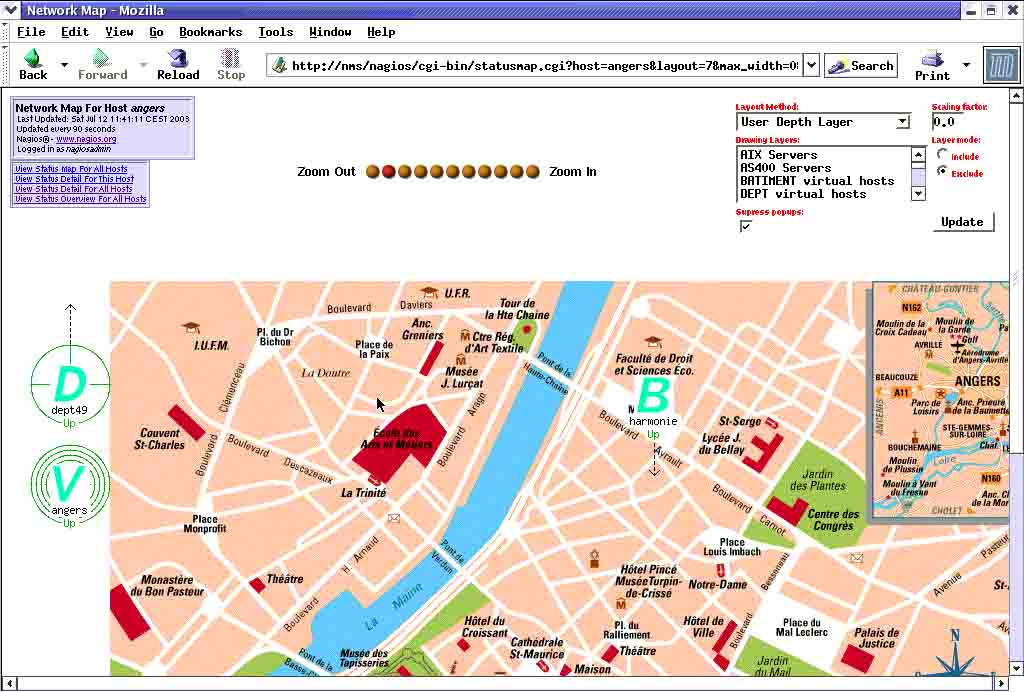Click the Search button
Viewport: 1024px width, 692px height.
(x=861, y=65)
